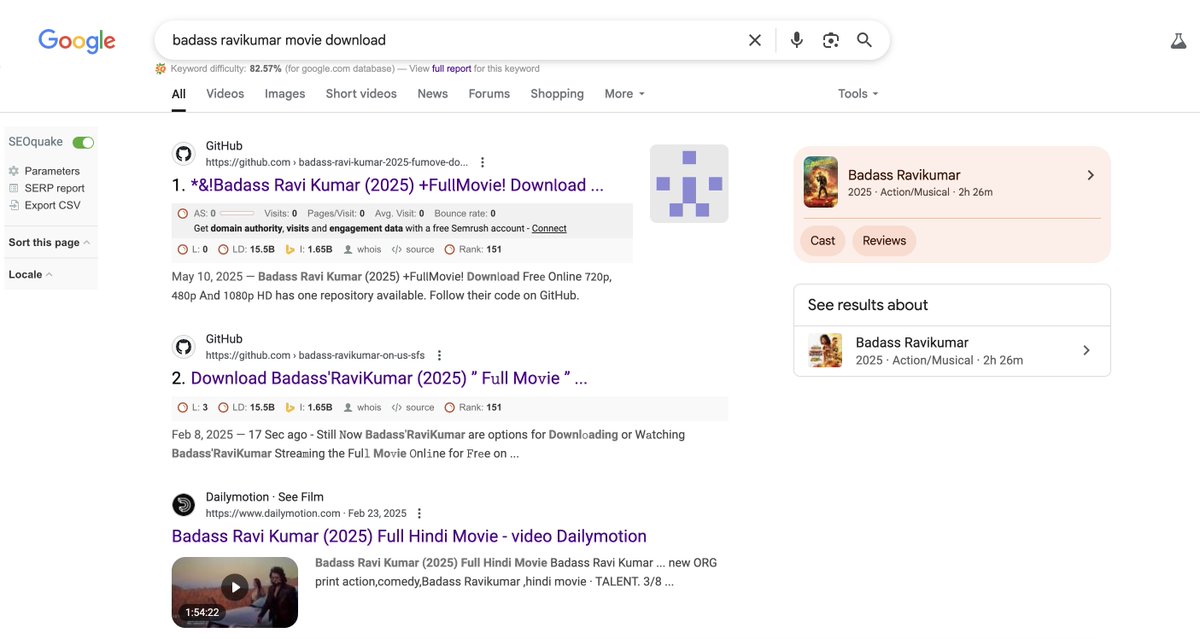Open the Tools dropdown
Screen dimensions: 1200x639
point(858,94)
